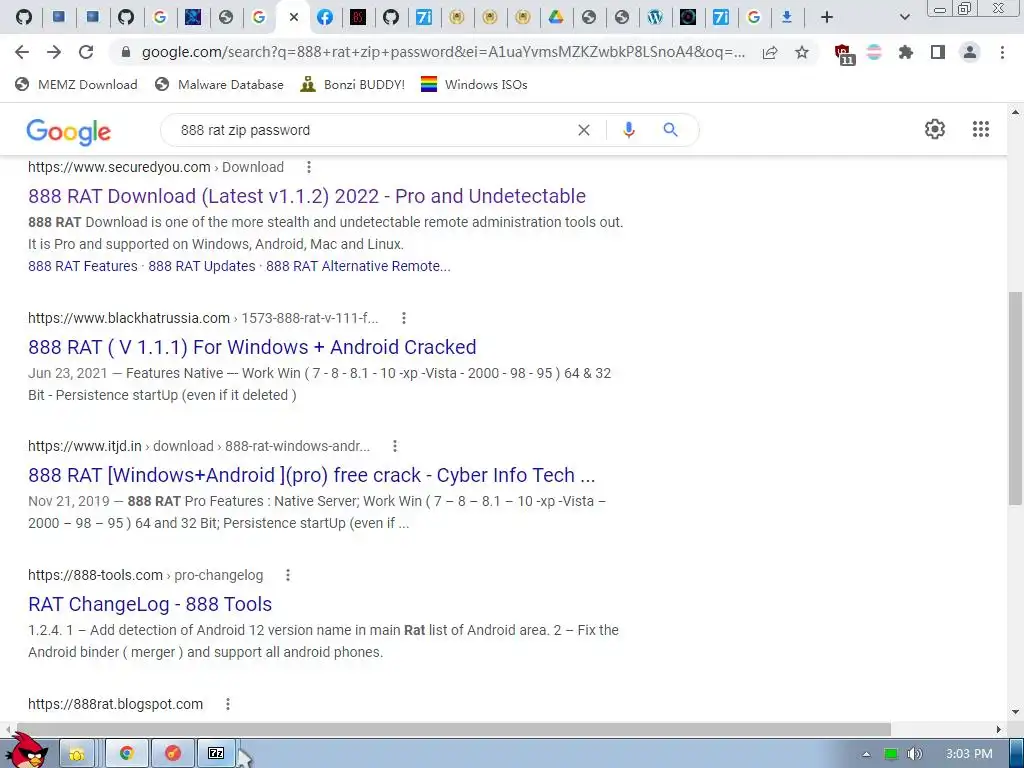Click the scroll-up arrow of the page
The image size is (1024, 768).
click(x=1015, y=112)
